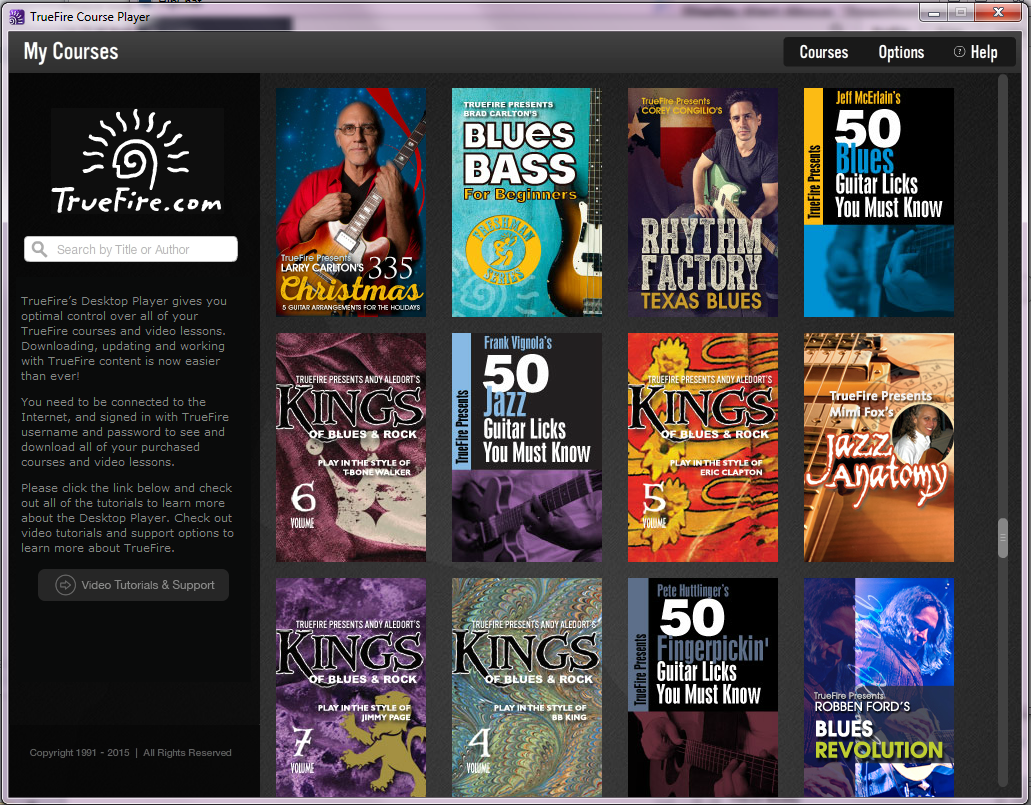Open Jeff McErlain's 50 Blues Guitar Licks
The width and height of the screenshot is (1031, 805).
[878, 203]
